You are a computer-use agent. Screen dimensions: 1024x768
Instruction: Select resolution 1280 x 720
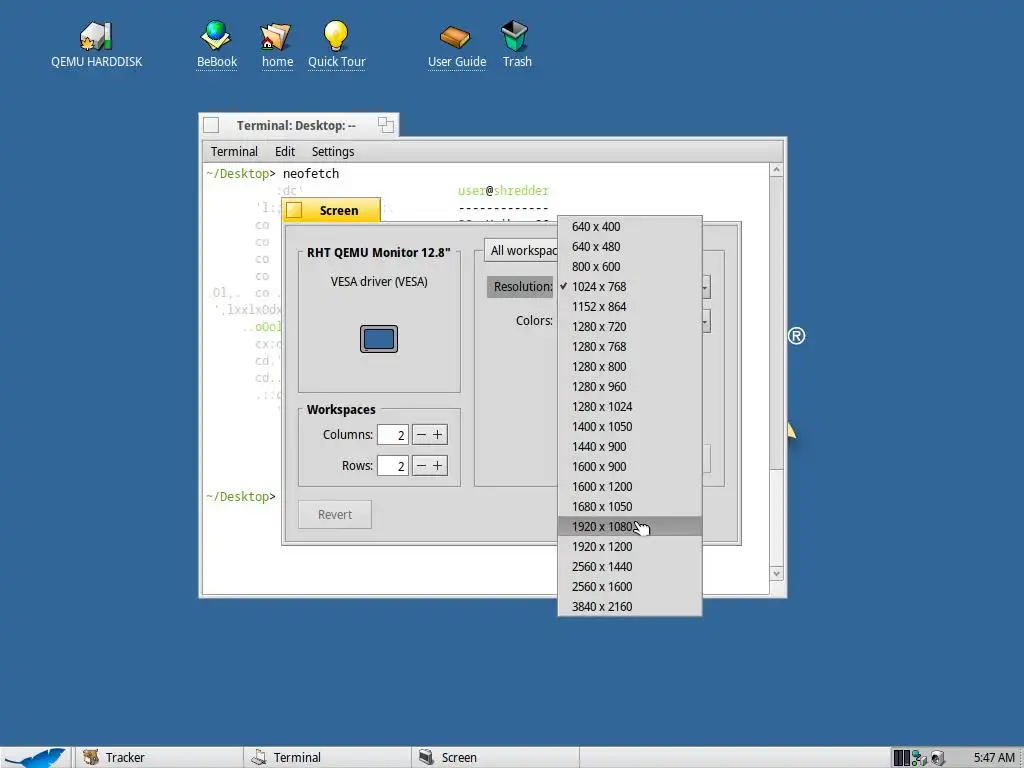click(x=630, y=327)
